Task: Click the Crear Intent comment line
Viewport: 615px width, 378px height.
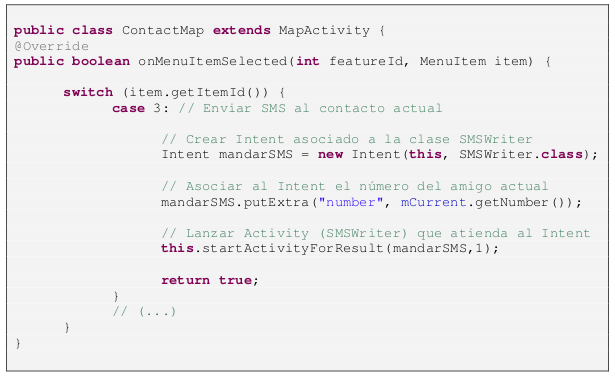Action: (x=347, y=139)
